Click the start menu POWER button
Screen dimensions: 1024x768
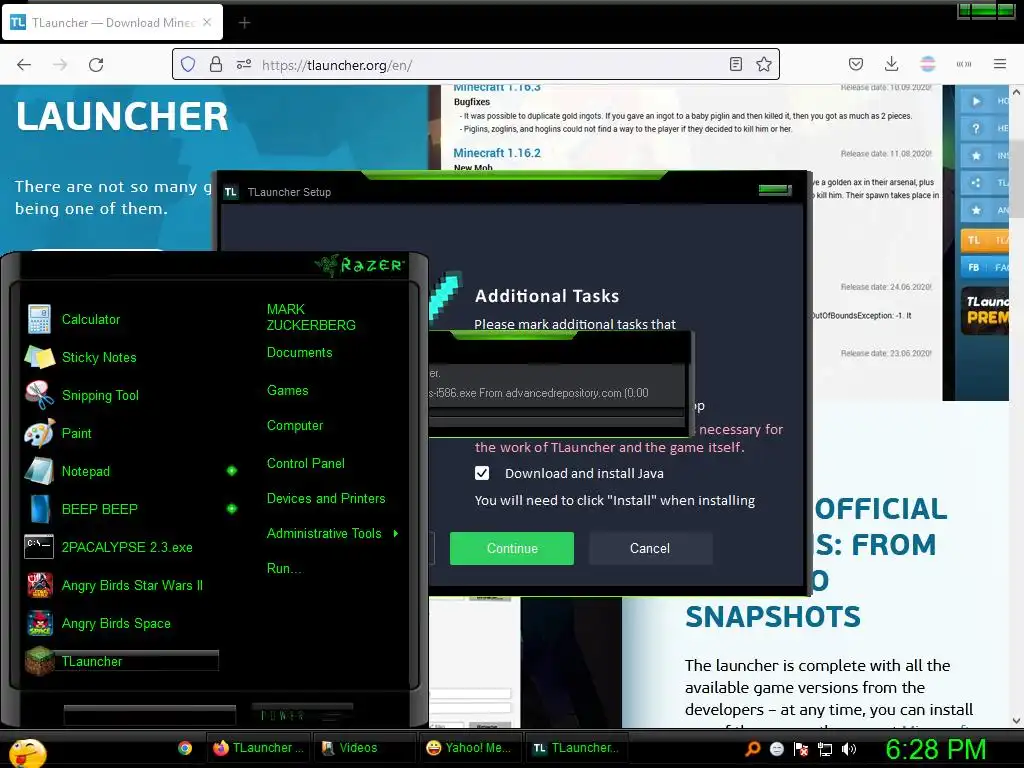pyautogui.click(x=302, y=715)
